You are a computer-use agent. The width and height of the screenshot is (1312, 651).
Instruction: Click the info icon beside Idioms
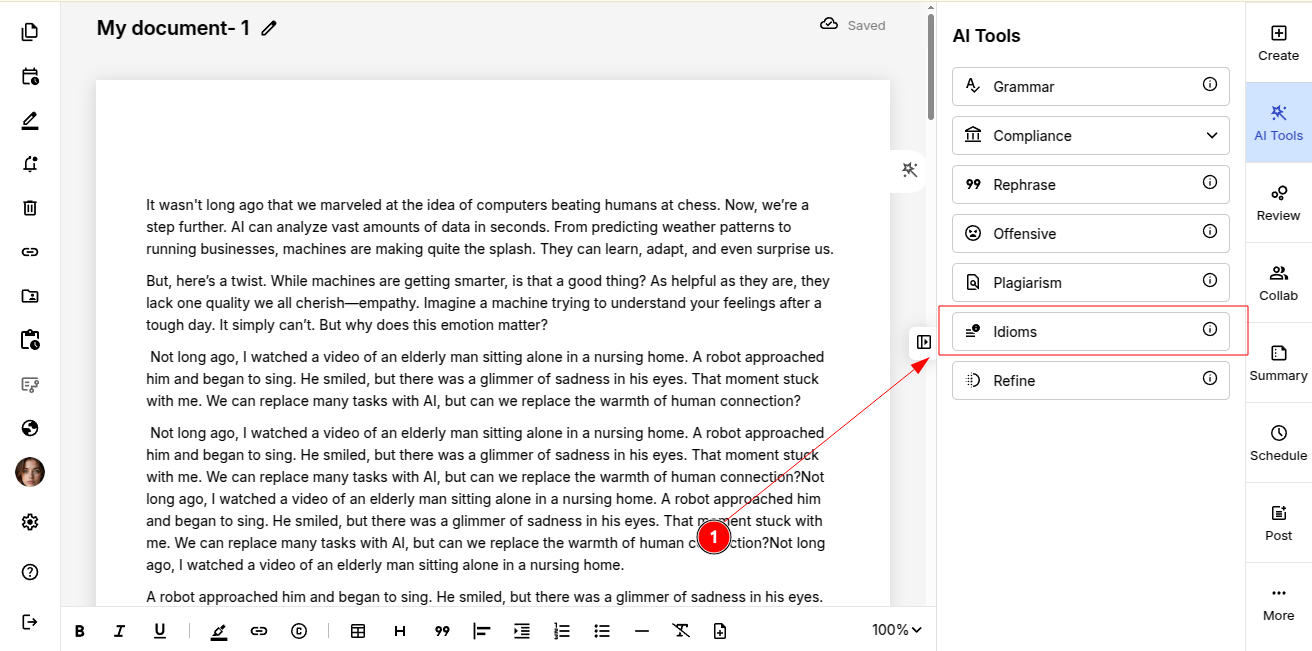[1209, 330]
